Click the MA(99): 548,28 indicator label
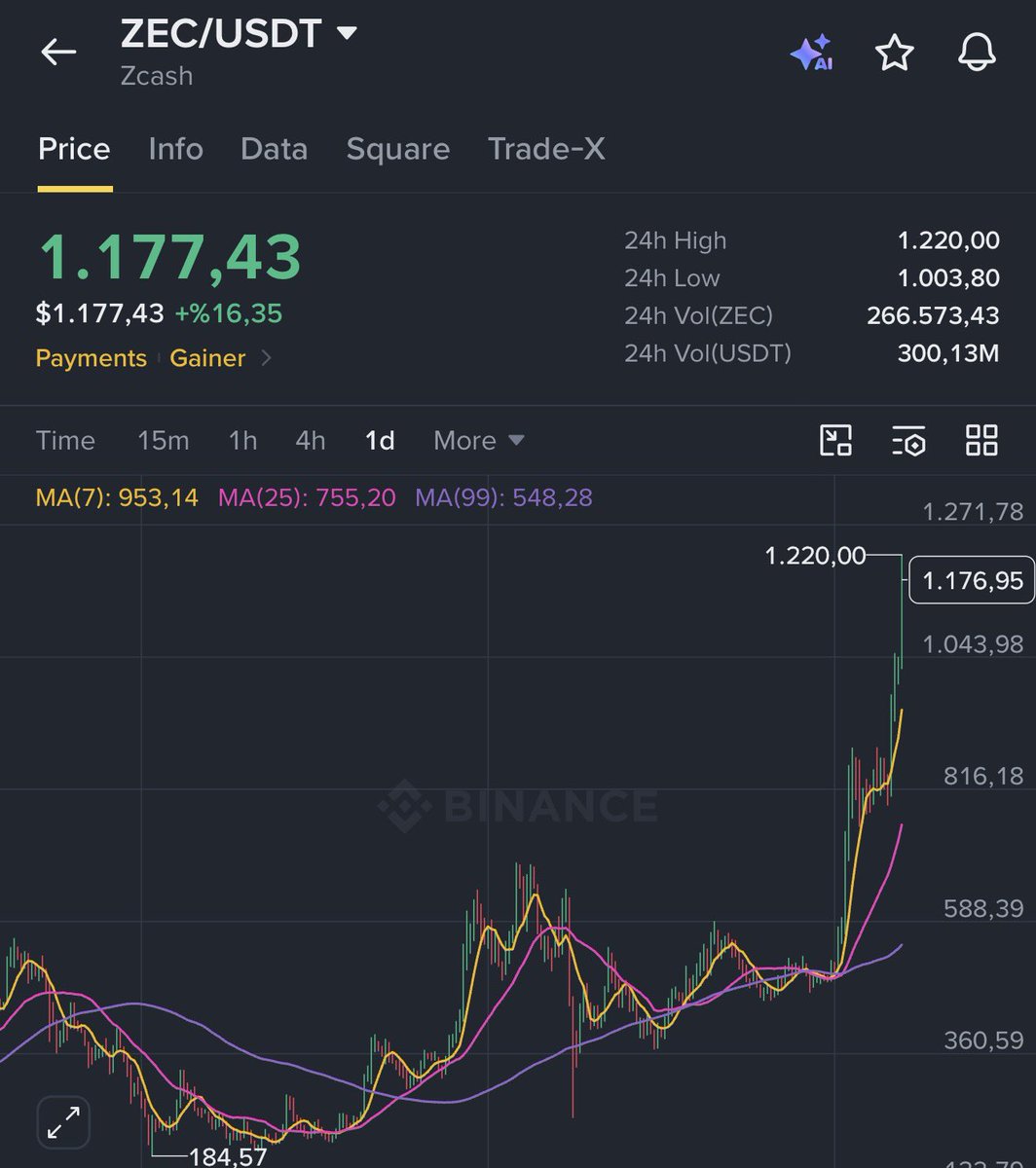The height and width of the screenshot is (1168, 1036). point(503,498)
